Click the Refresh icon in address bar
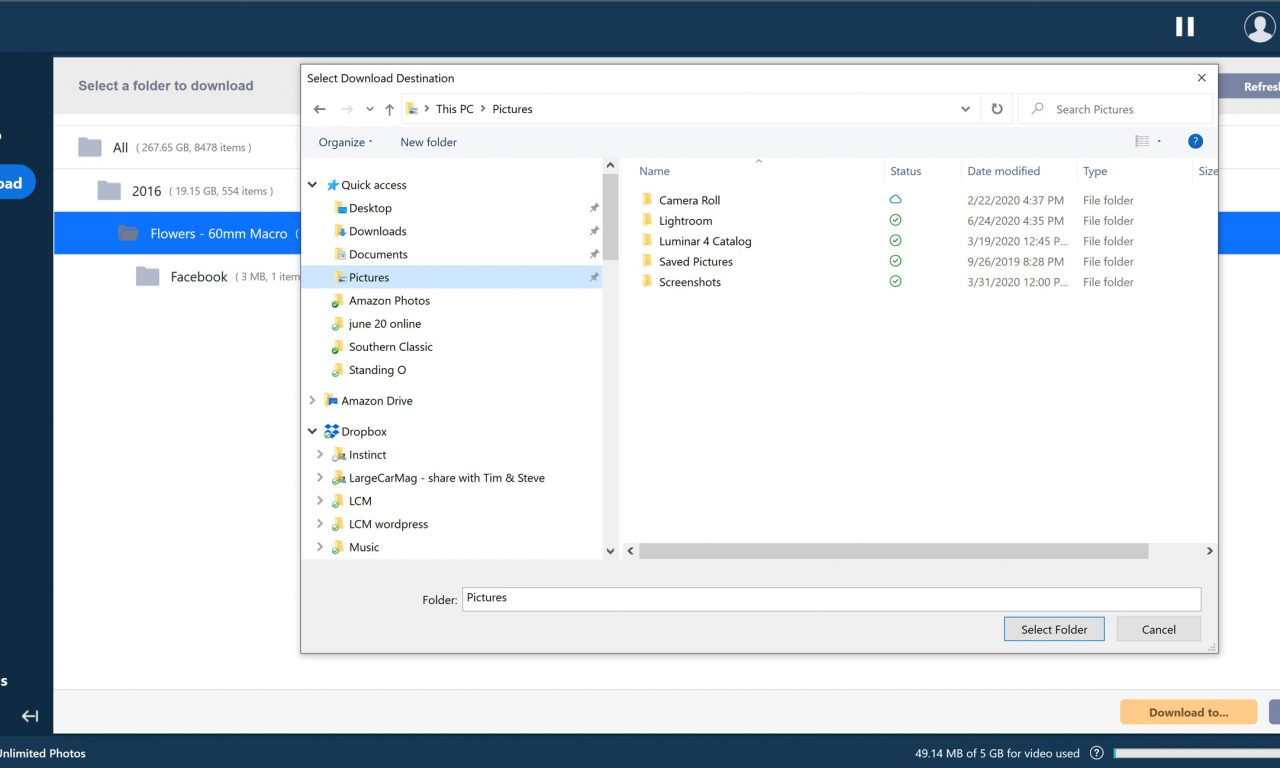Viewport: 1280px width, 768px height. tap(996, 109)
